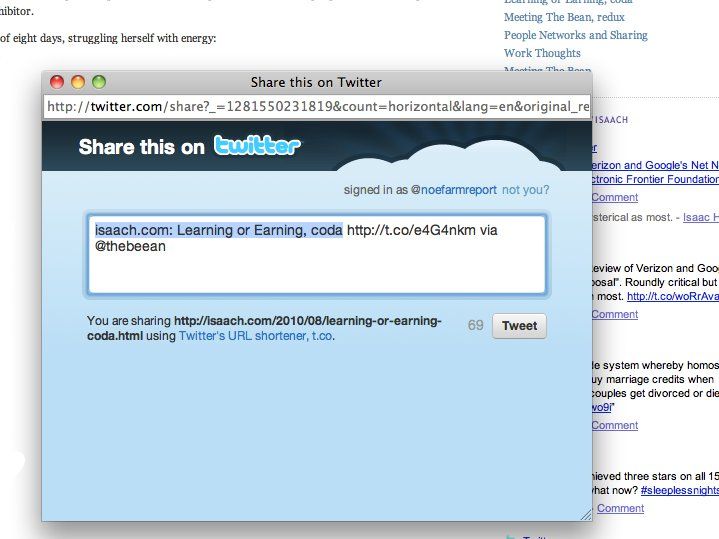Open Twitter's URL shortener, t.co link
719x539 pixels.
(256, 336)
